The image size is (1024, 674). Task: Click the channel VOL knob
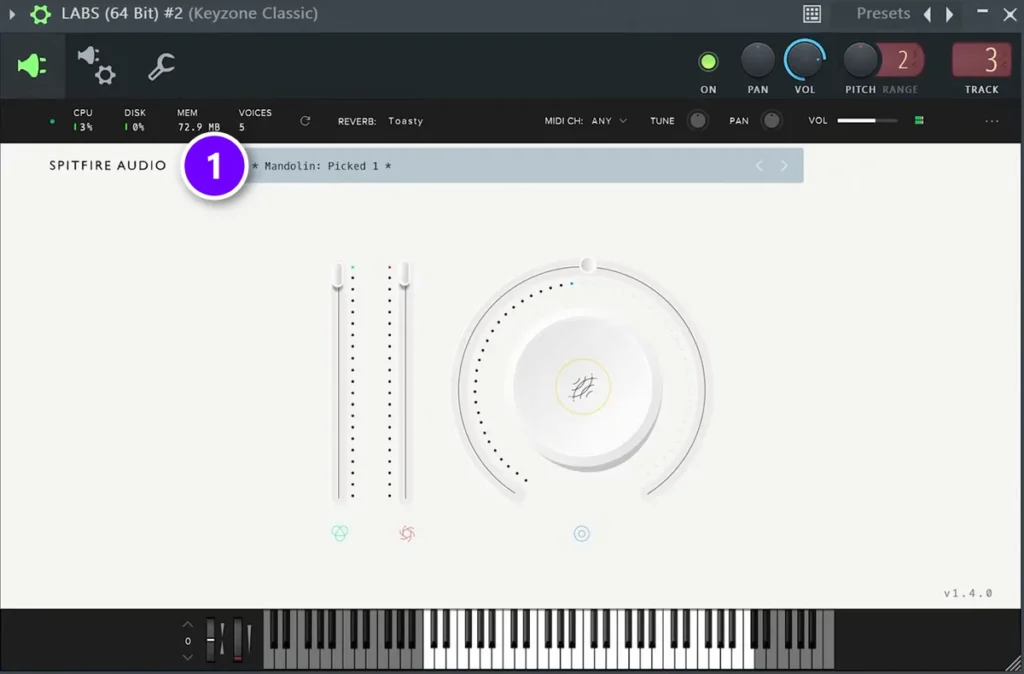point(805,60)
